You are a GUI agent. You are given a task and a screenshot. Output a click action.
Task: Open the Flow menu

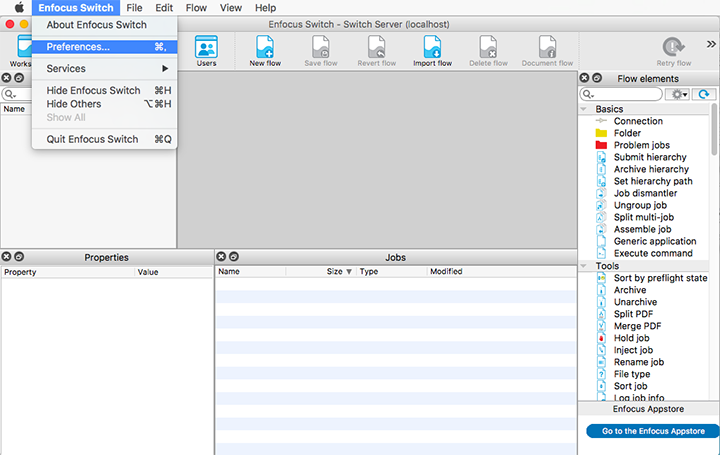[x=196, y=8]
